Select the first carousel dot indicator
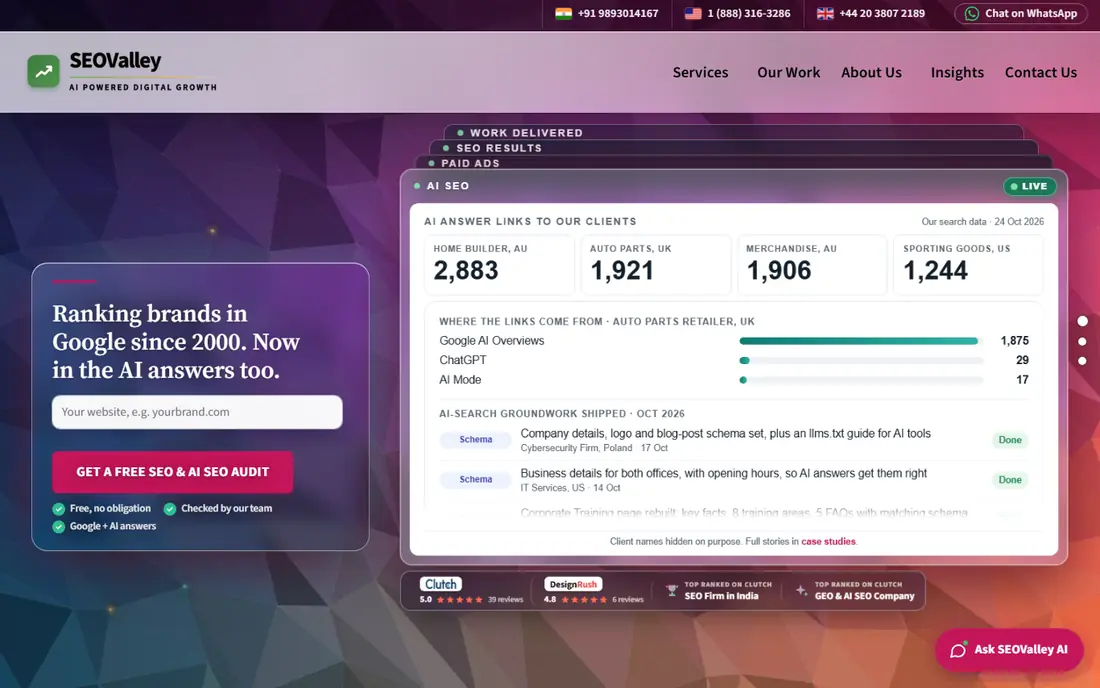Image resolution: width=1100 pixels, height=688 pixels. [1082, 321]
